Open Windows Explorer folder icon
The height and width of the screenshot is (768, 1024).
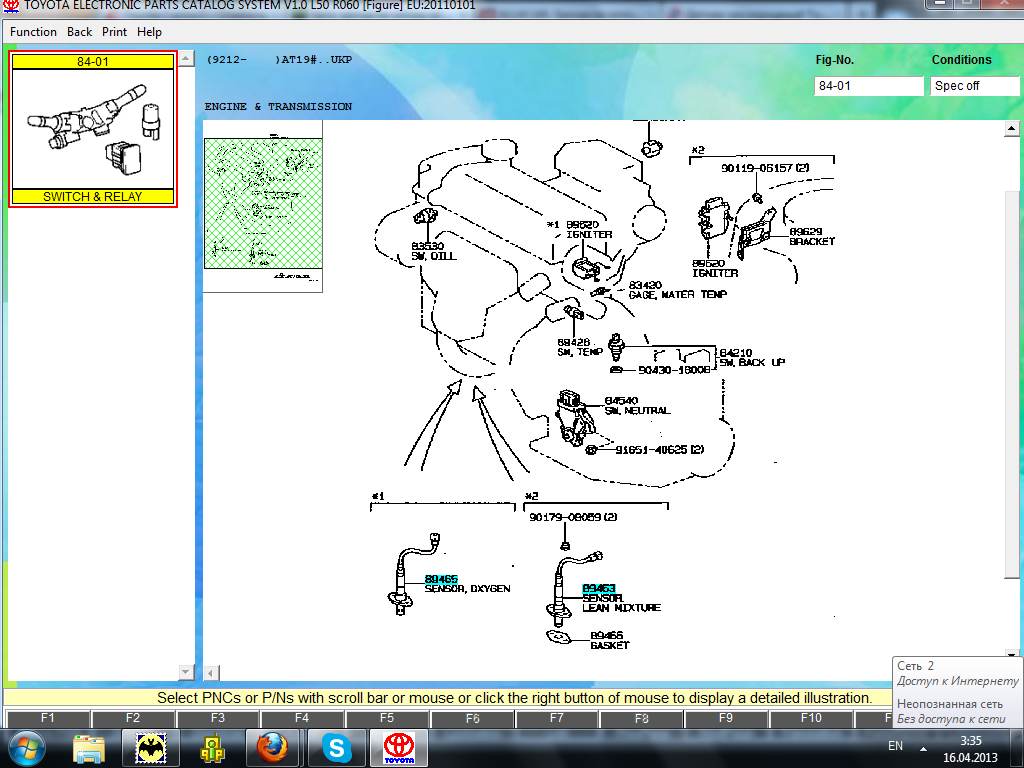click(89, 747)
